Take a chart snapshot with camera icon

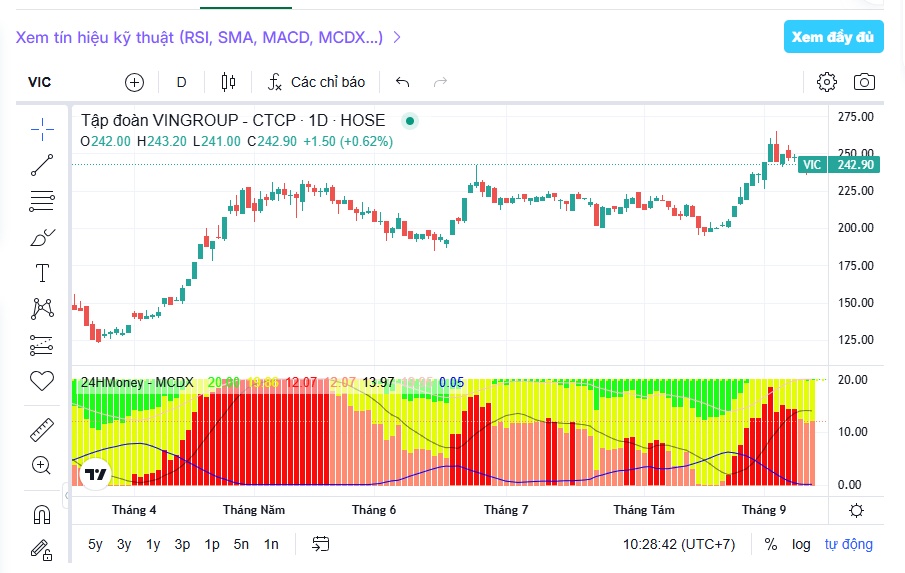click(x=864, y=82)
